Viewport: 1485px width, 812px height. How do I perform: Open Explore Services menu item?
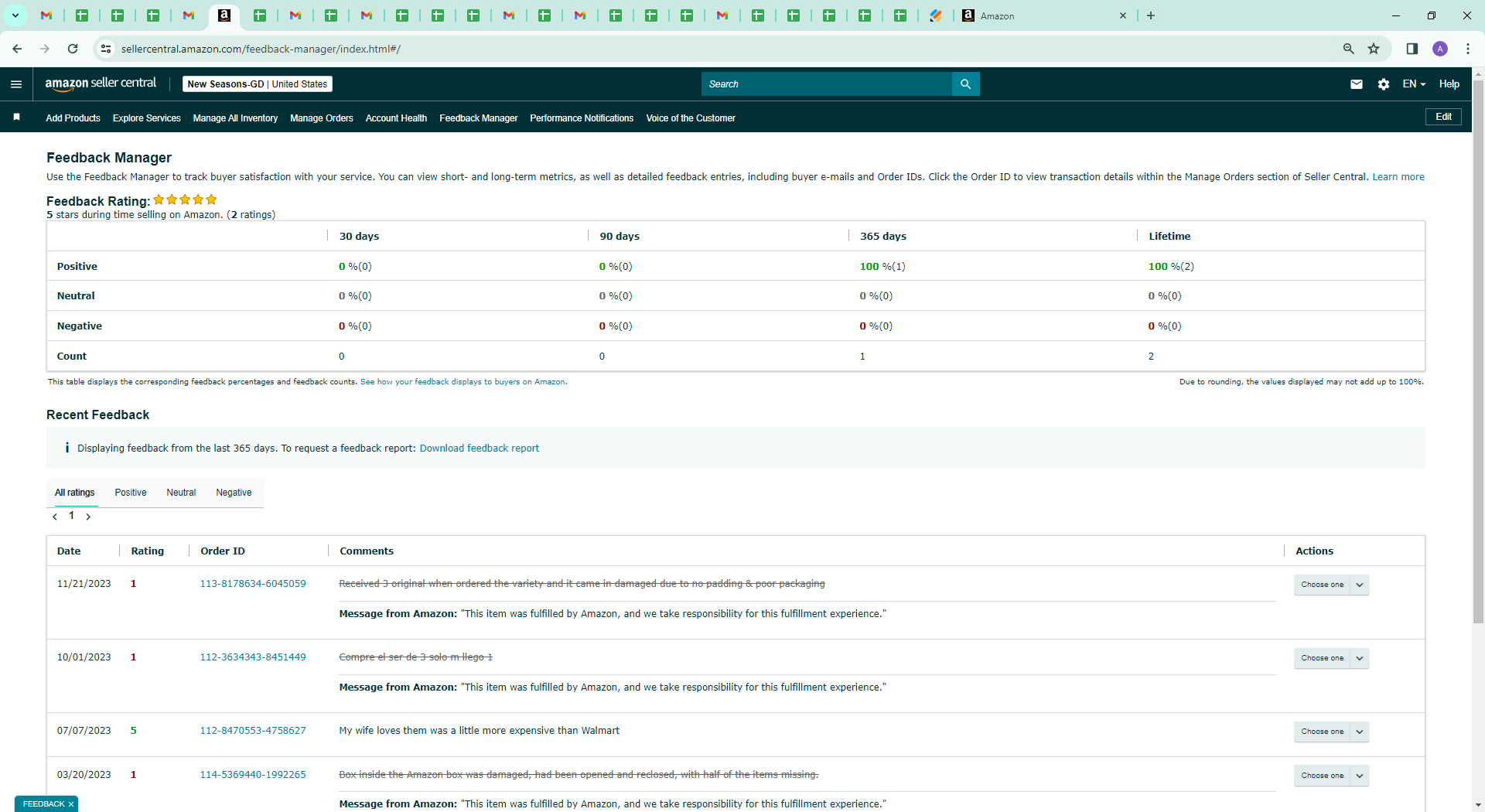click(146, 118)
